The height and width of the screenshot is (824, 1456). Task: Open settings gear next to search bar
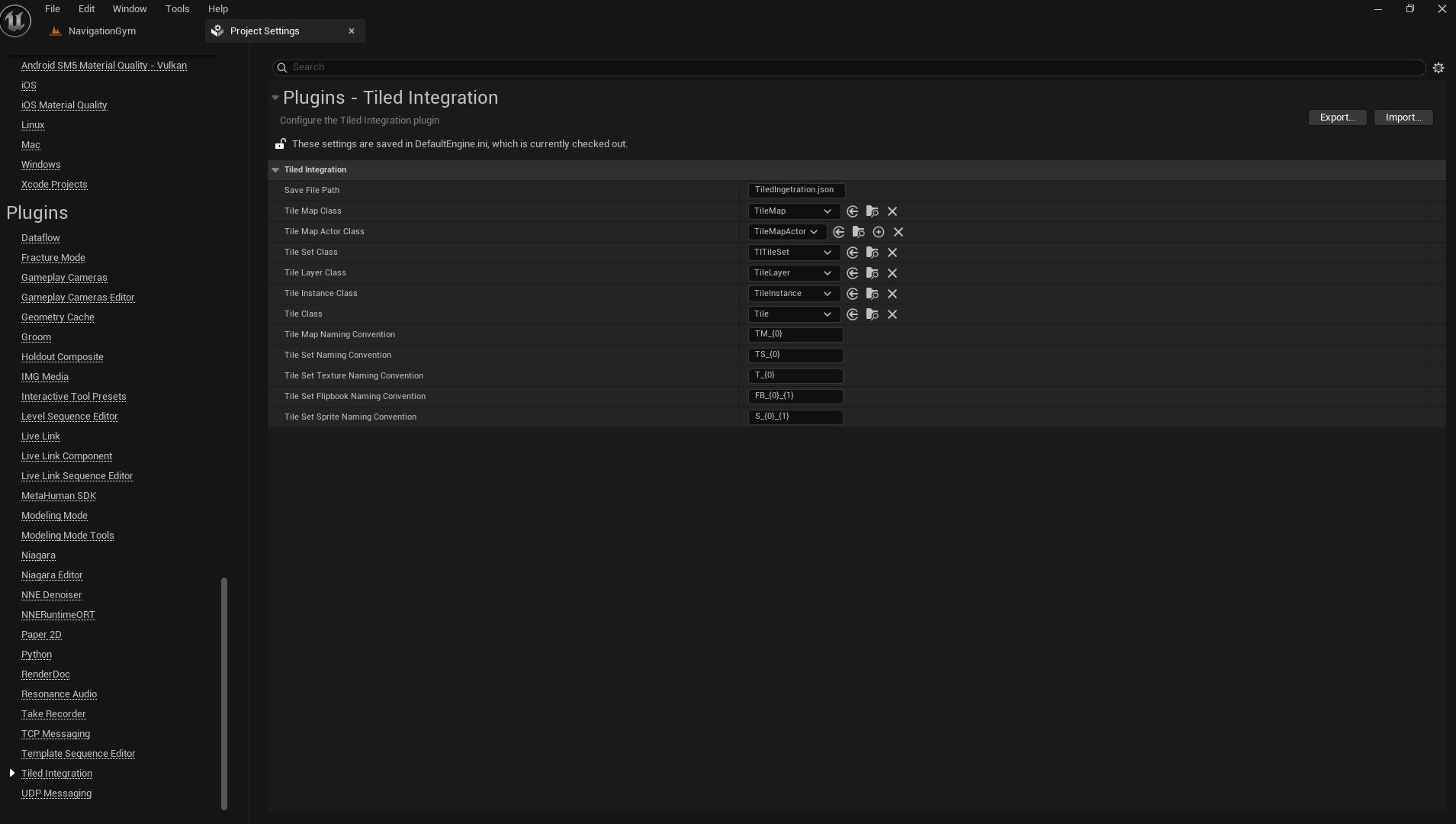(x=1438, y=68)
